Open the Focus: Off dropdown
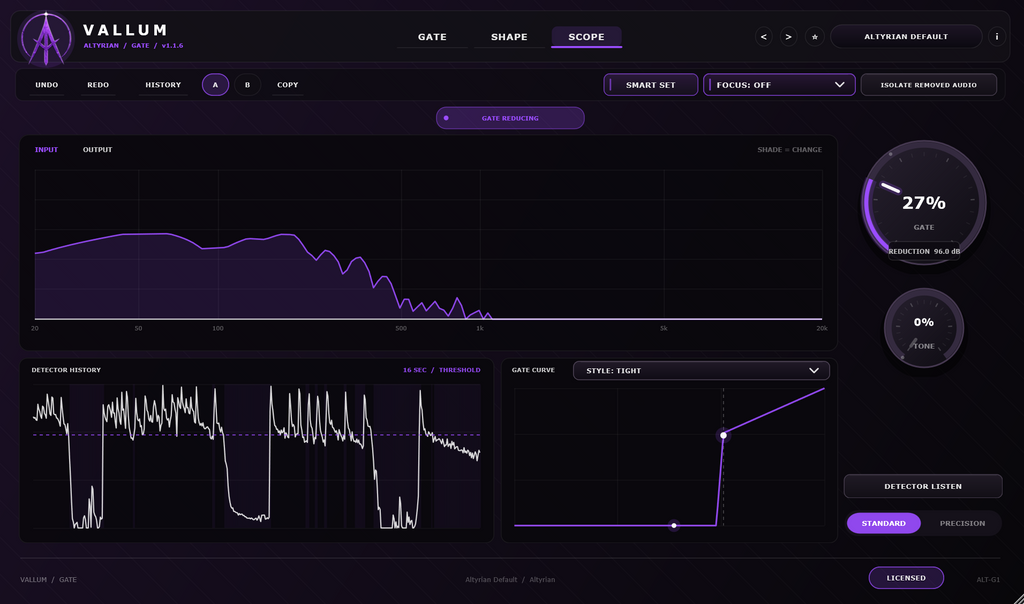This screenshot has height=604, width=1024. (x=779, y=85)
